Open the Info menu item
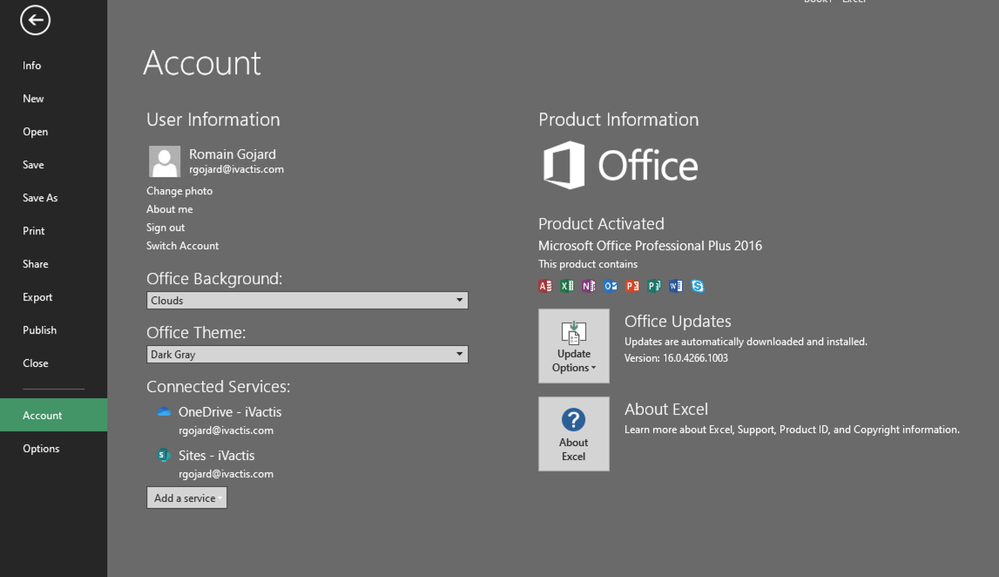The height and width of the screenshot is (577, 999). (32, 66)
